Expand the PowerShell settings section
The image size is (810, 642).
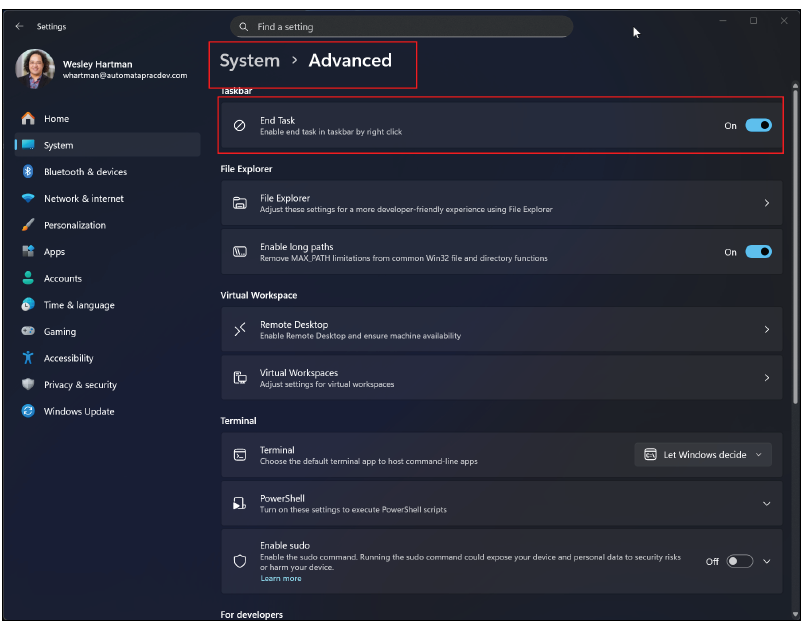coord(766,504)
